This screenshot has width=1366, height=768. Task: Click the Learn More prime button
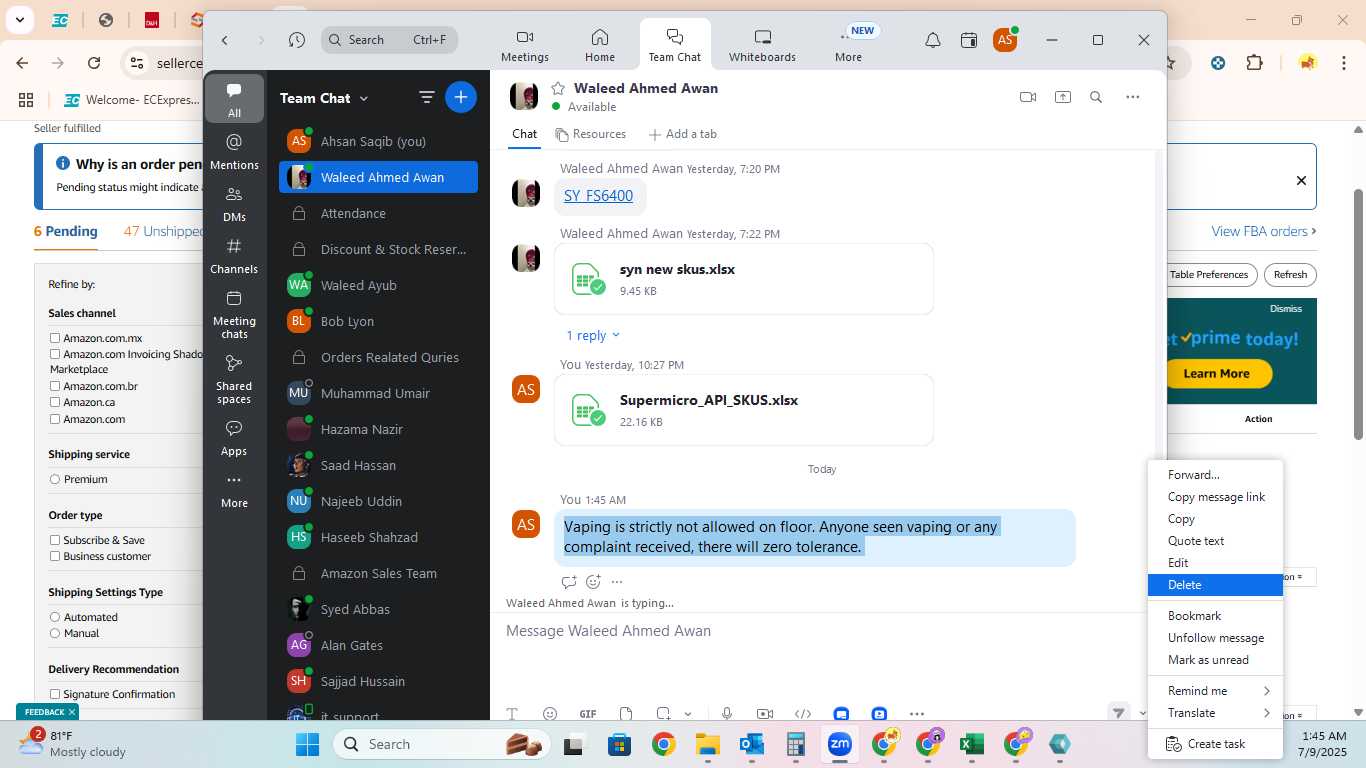coord(1216,373)
